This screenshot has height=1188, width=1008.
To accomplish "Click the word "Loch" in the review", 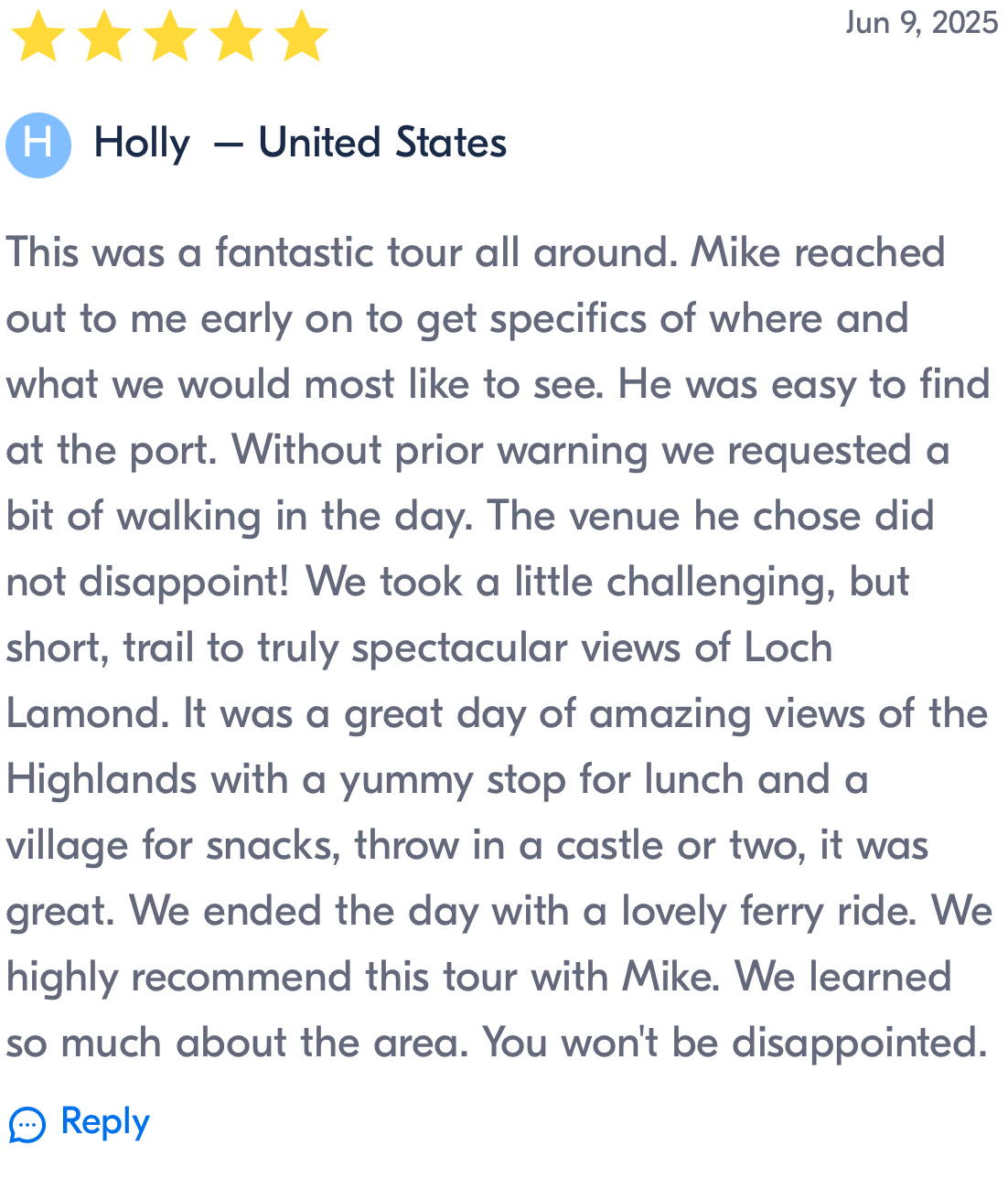I will (788, 648).
